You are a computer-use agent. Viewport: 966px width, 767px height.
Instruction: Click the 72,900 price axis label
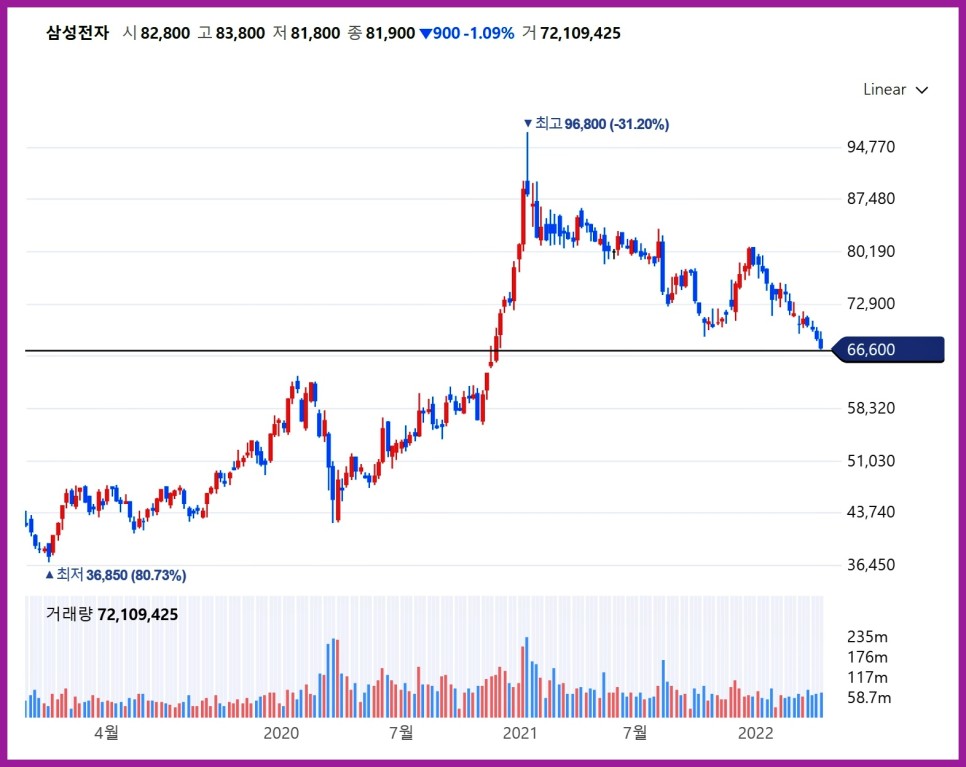(871, 303)
